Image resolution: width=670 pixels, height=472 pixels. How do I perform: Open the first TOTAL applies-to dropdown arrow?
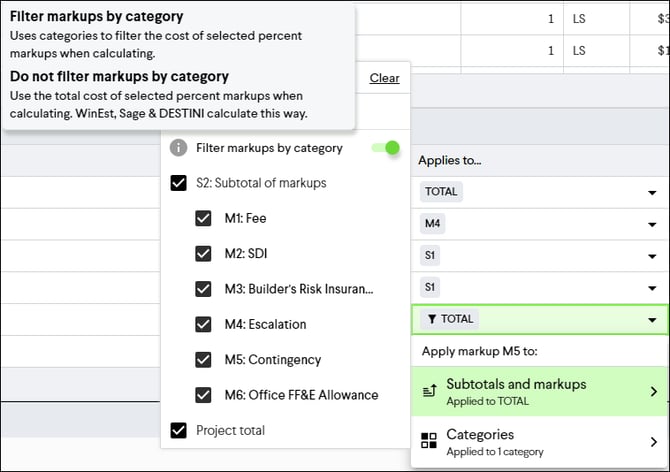point(652,193)
